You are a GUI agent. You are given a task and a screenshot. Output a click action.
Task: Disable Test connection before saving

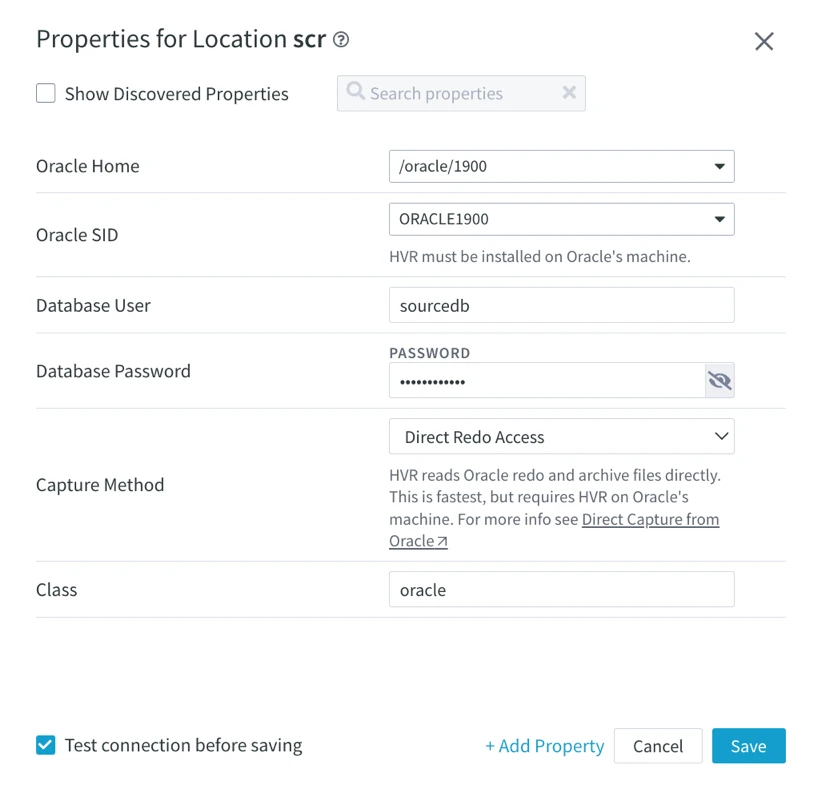(x=45, y=745)
